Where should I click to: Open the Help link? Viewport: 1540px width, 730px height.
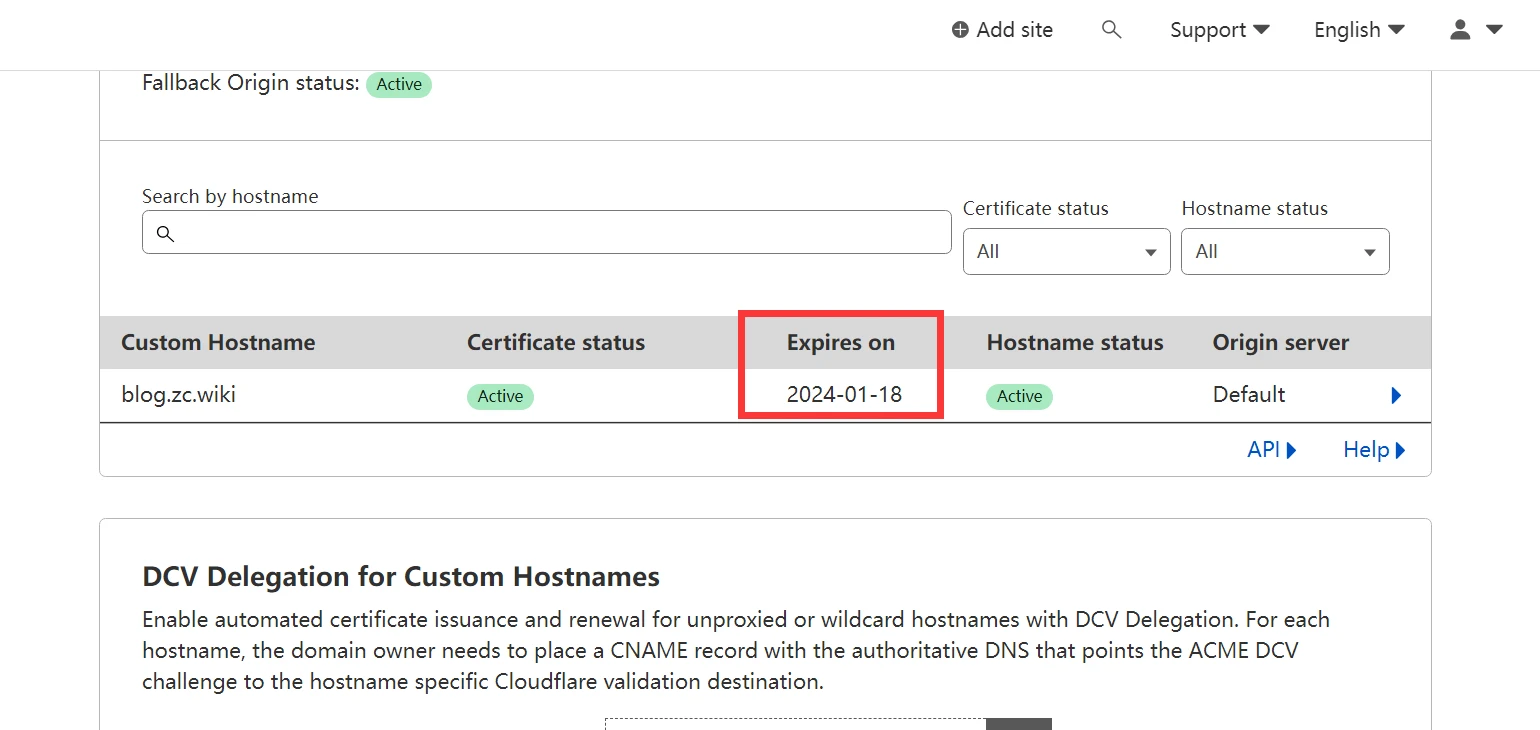1374,450
